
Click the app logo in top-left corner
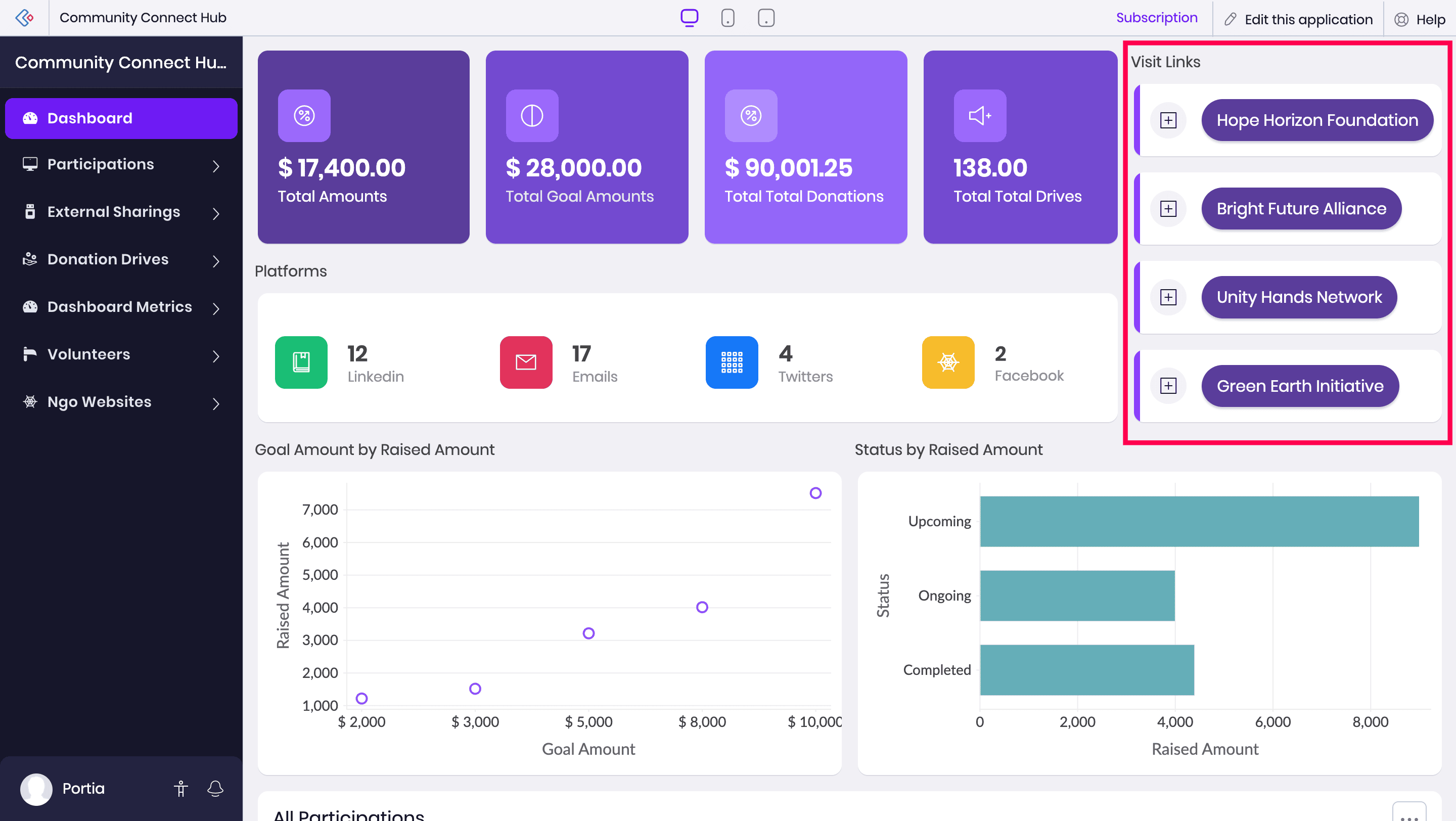pos(24,18)
